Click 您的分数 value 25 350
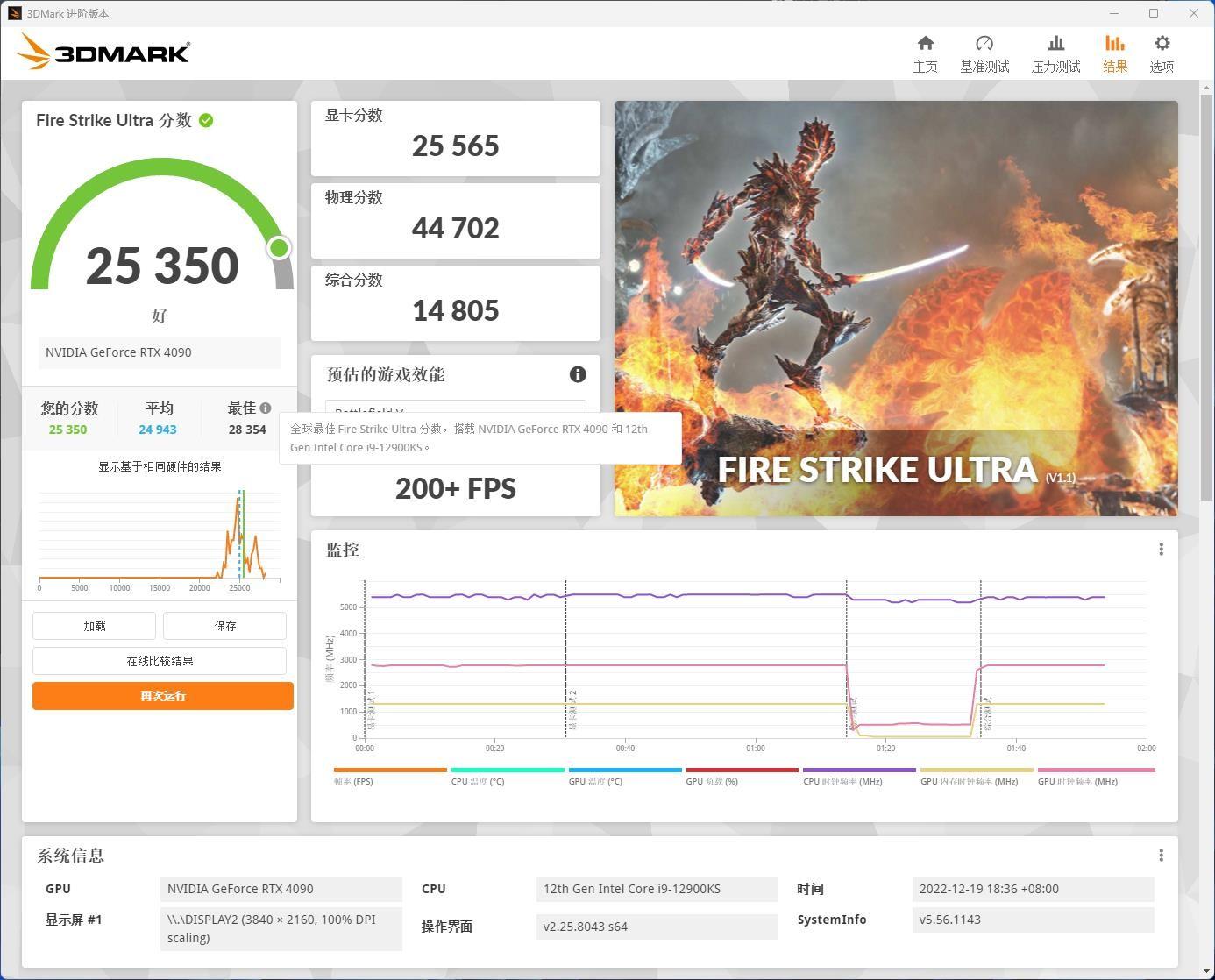This screenshot has height=980, width=1215. pyautogui.click(x=67, y=430)
